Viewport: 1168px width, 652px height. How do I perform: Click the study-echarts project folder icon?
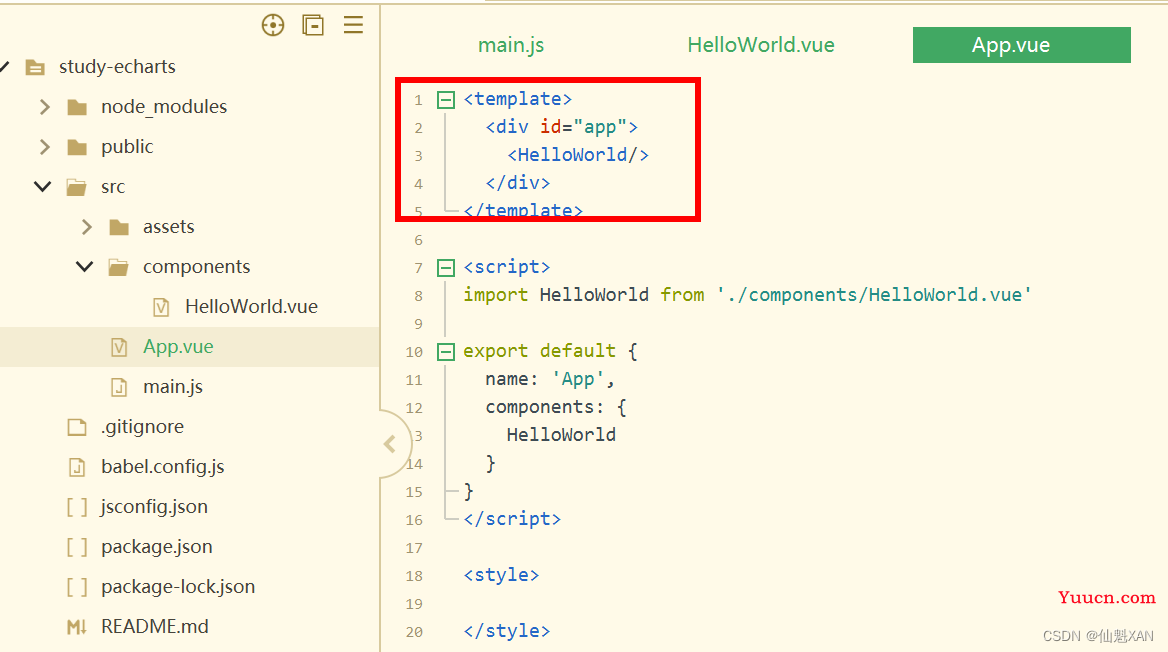[34, 67]
